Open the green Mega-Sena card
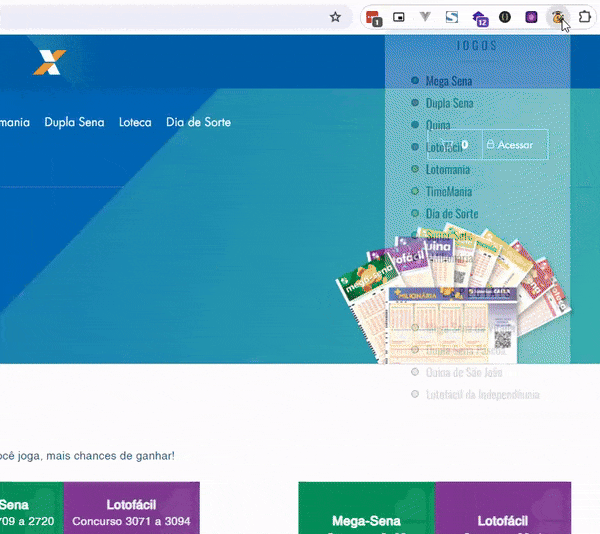600x534 pixels. coord(367,508)
